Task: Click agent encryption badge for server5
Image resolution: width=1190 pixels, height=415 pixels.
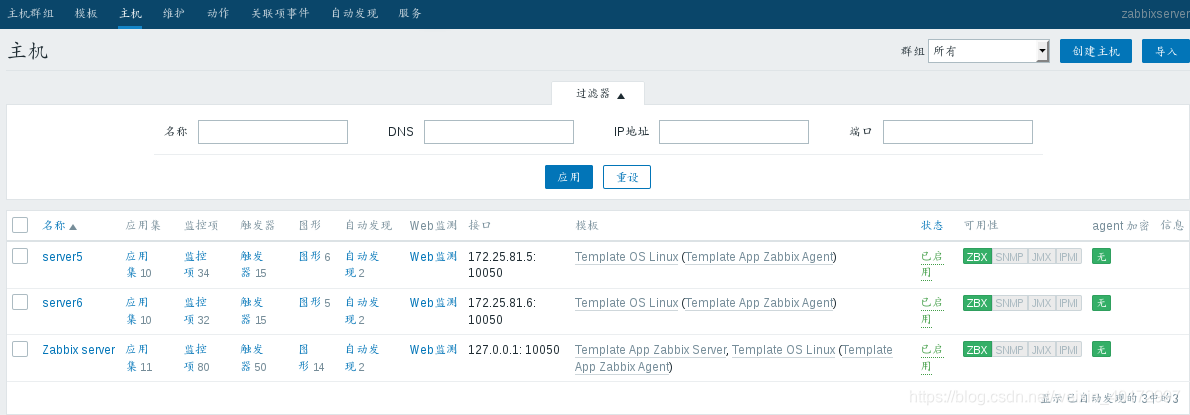Action: pyautogui.click(x=1101, y=257)
